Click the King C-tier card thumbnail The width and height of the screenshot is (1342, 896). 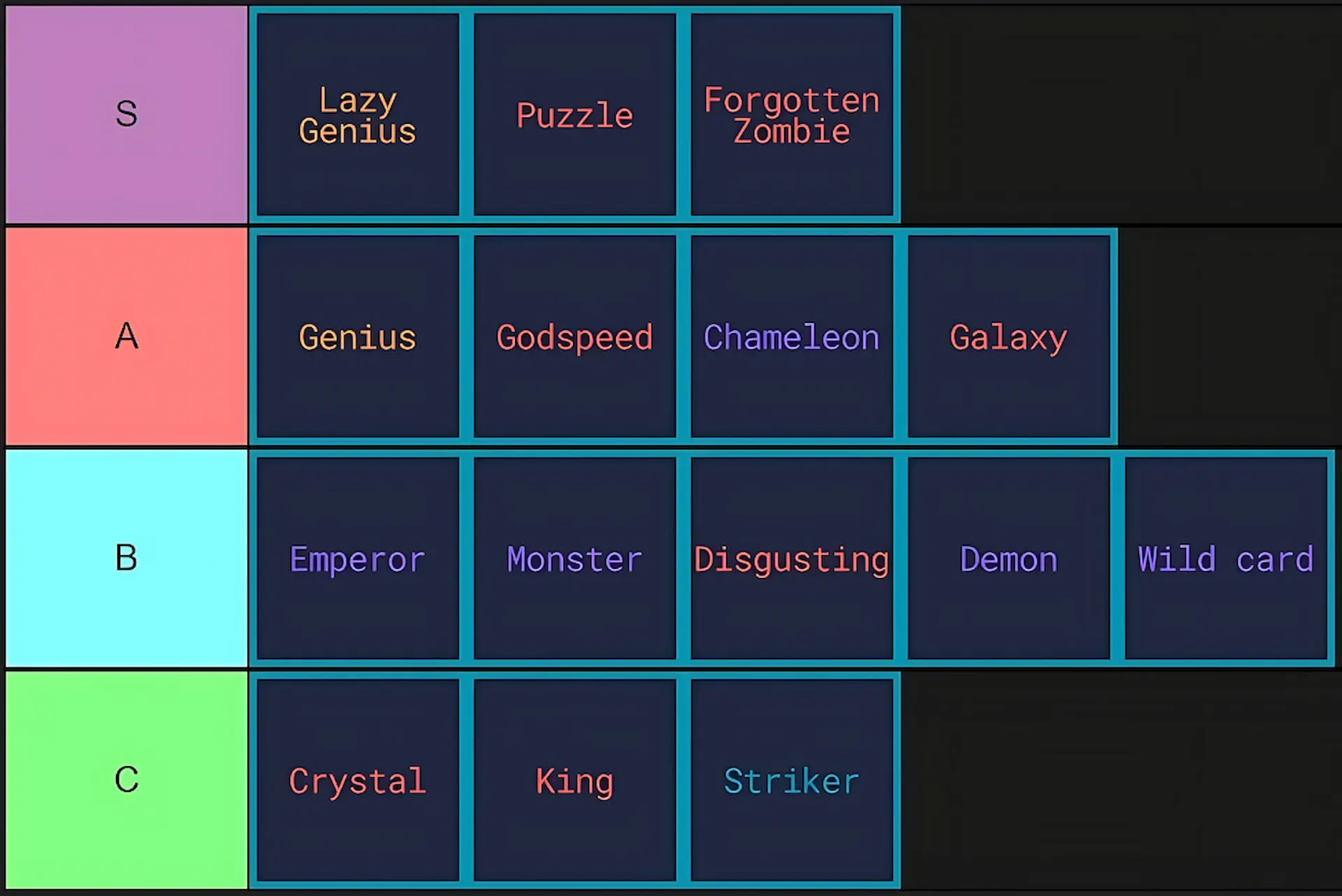pyautogui.click(x=574, y=781)
